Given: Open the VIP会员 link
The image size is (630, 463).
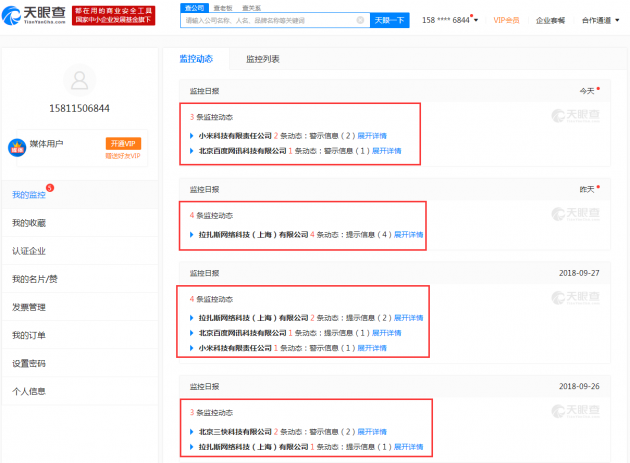Looking at the screenshot, I should pos(506,20).
